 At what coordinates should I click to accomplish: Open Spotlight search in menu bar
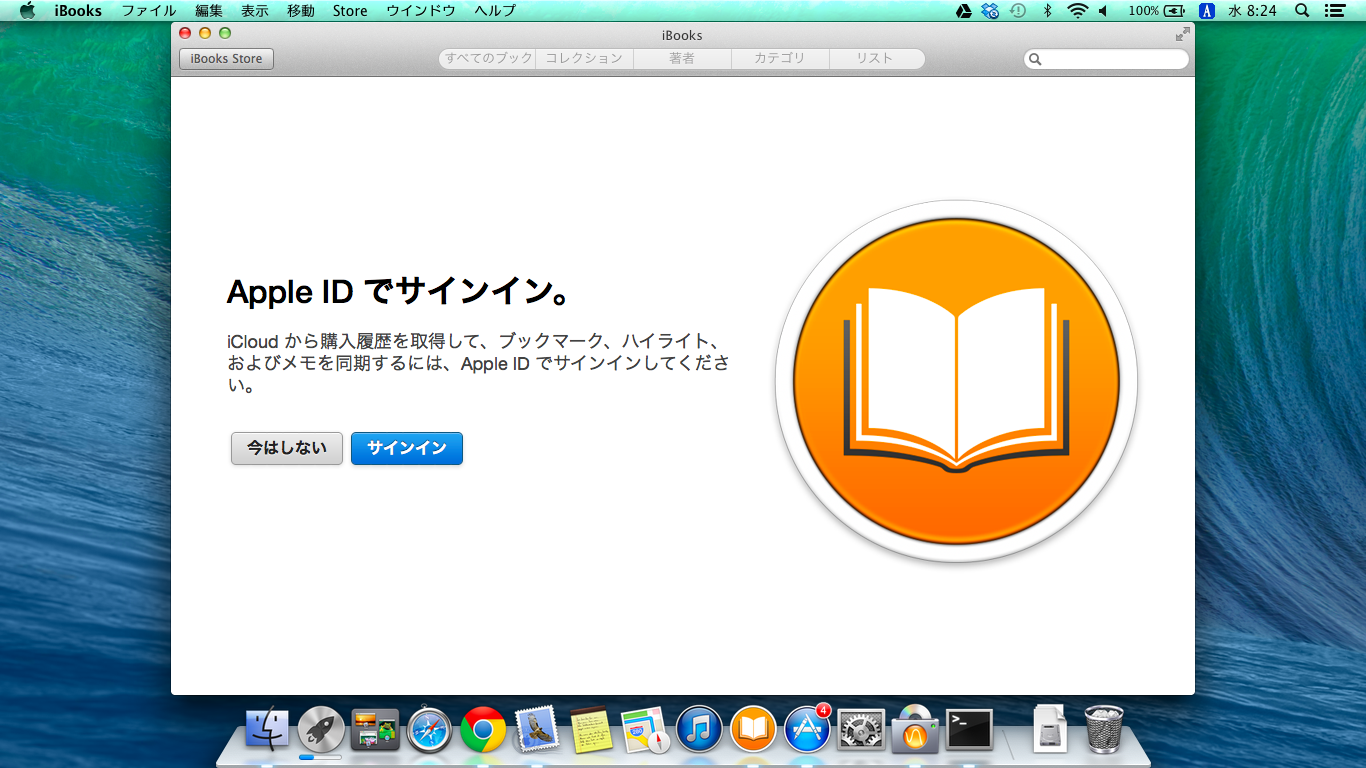point(1302,11)
